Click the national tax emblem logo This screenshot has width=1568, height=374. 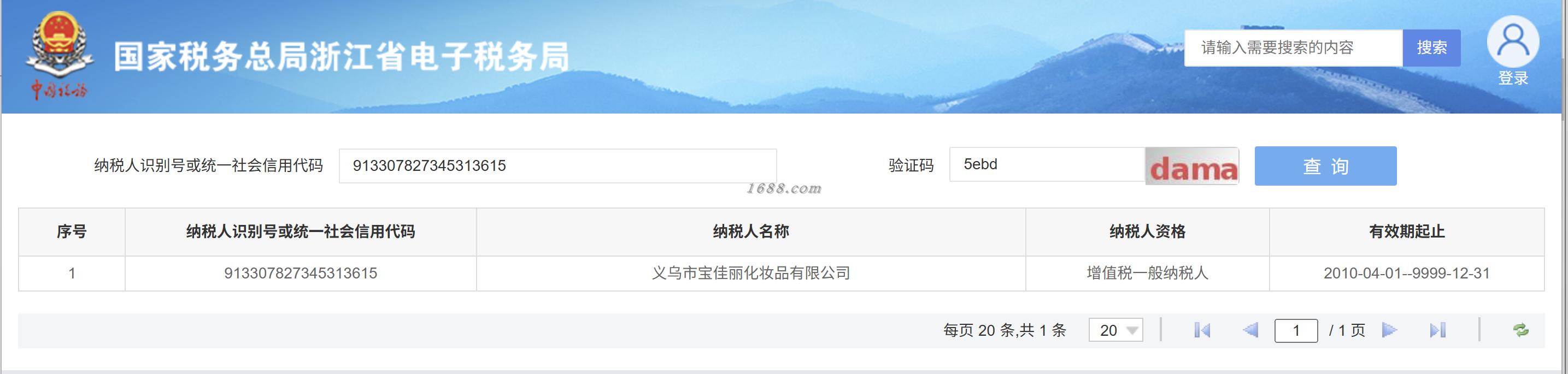pyautogui.click(x=59, y=55)
